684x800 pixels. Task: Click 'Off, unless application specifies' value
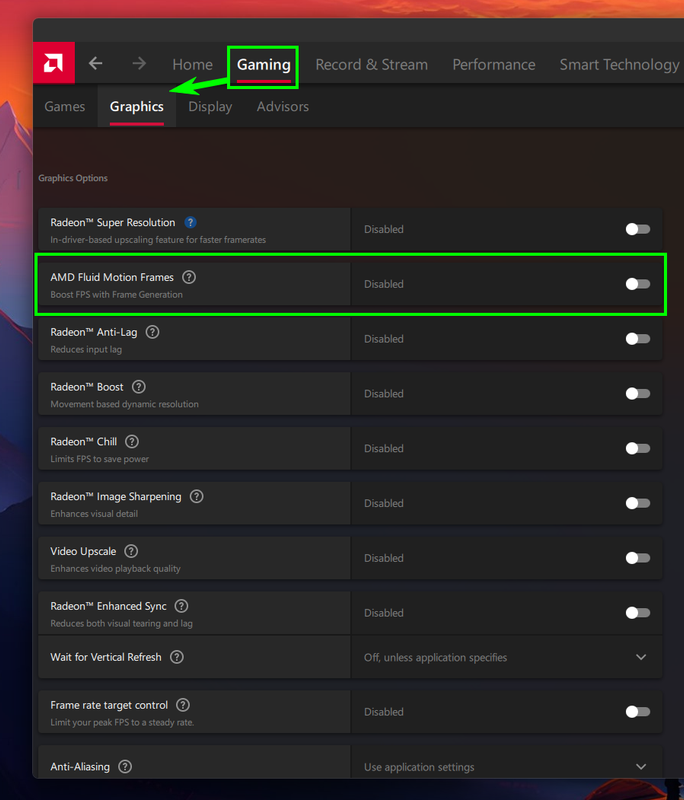click(x=435, y=658)
